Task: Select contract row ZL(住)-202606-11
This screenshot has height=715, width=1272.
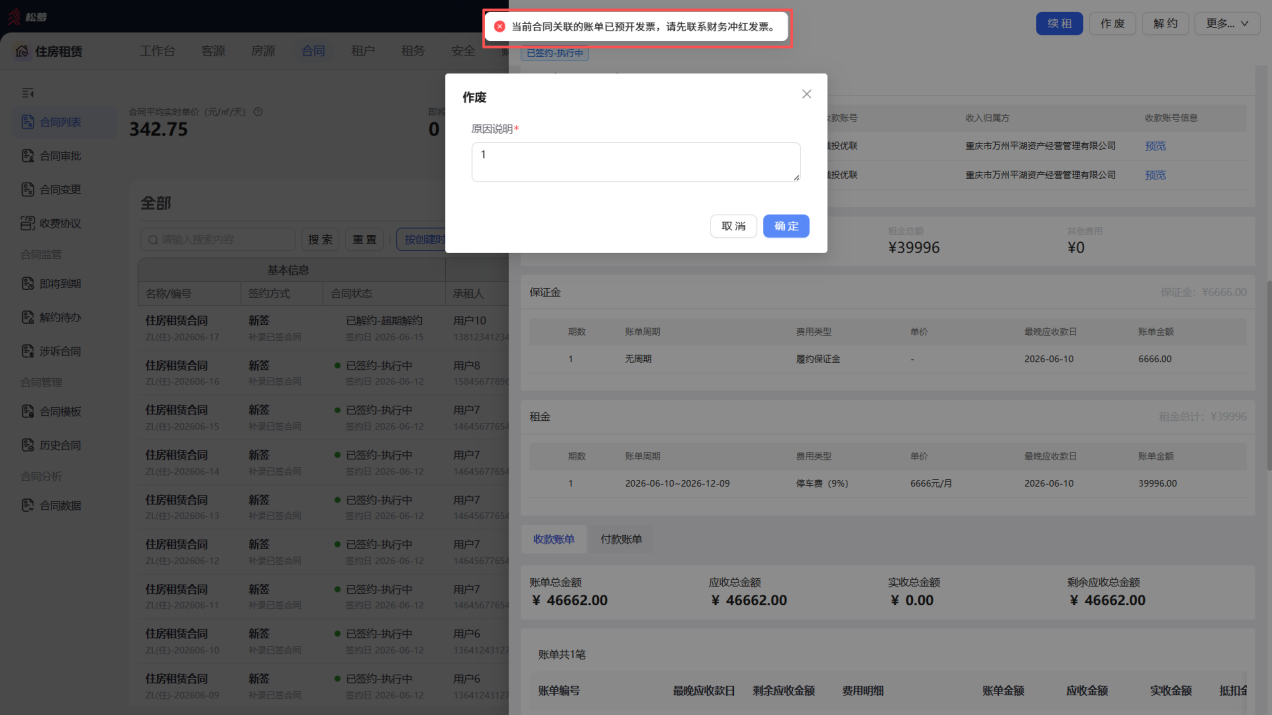Action: pyautogui.click(x=323, y=596)
